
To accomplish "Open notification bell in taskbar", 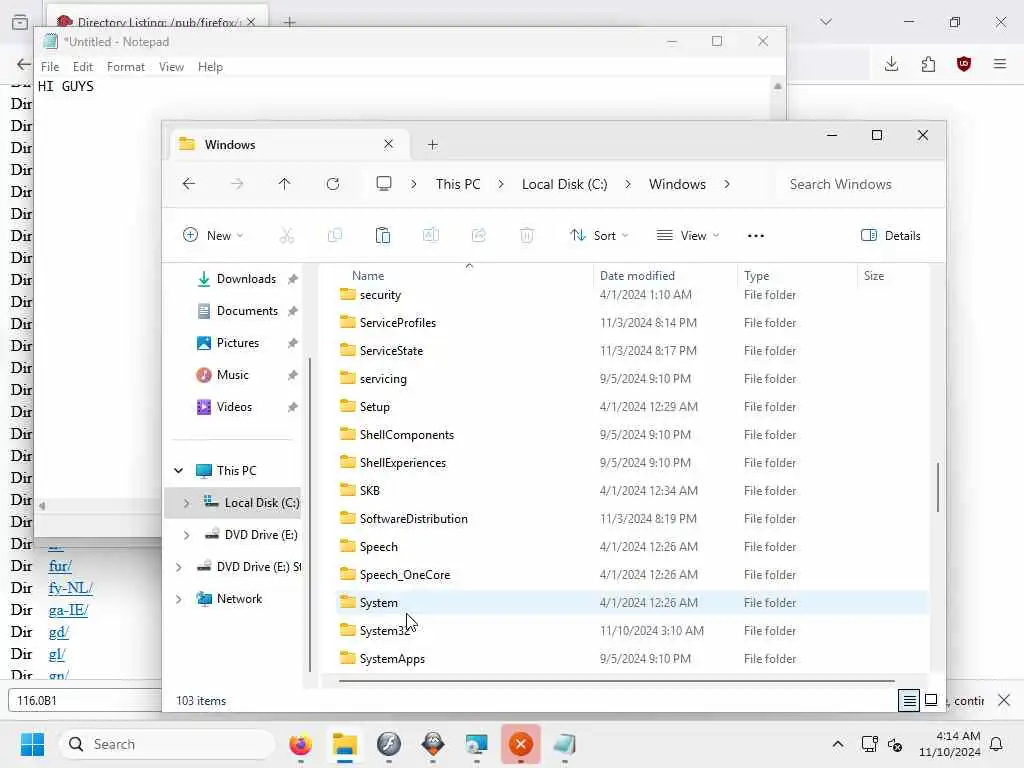I will [x=997, y=744].
